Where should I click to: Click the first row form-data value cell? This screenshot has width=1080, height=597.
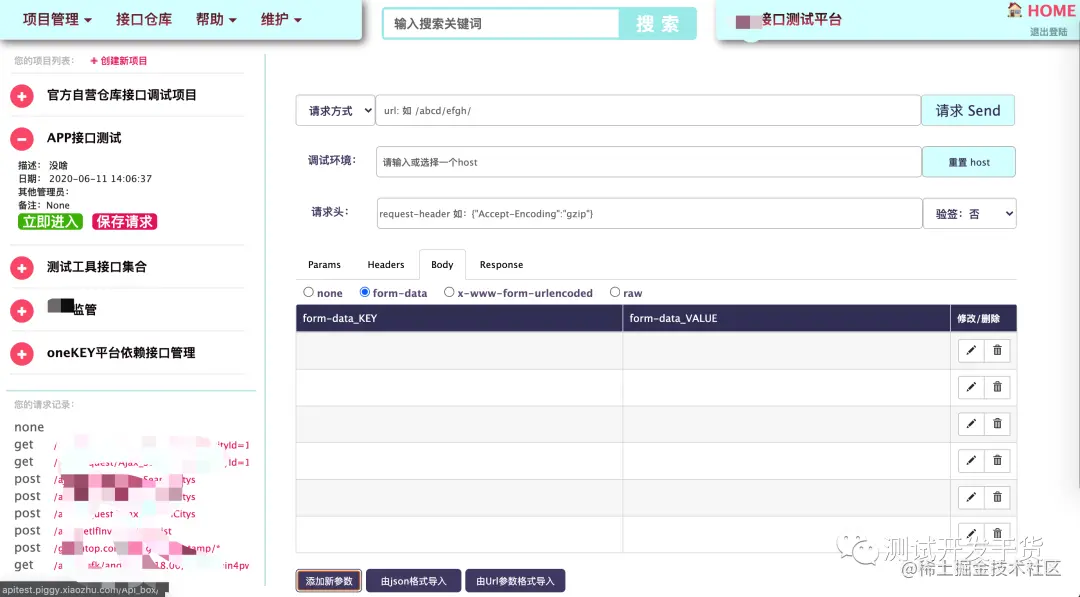787,351
